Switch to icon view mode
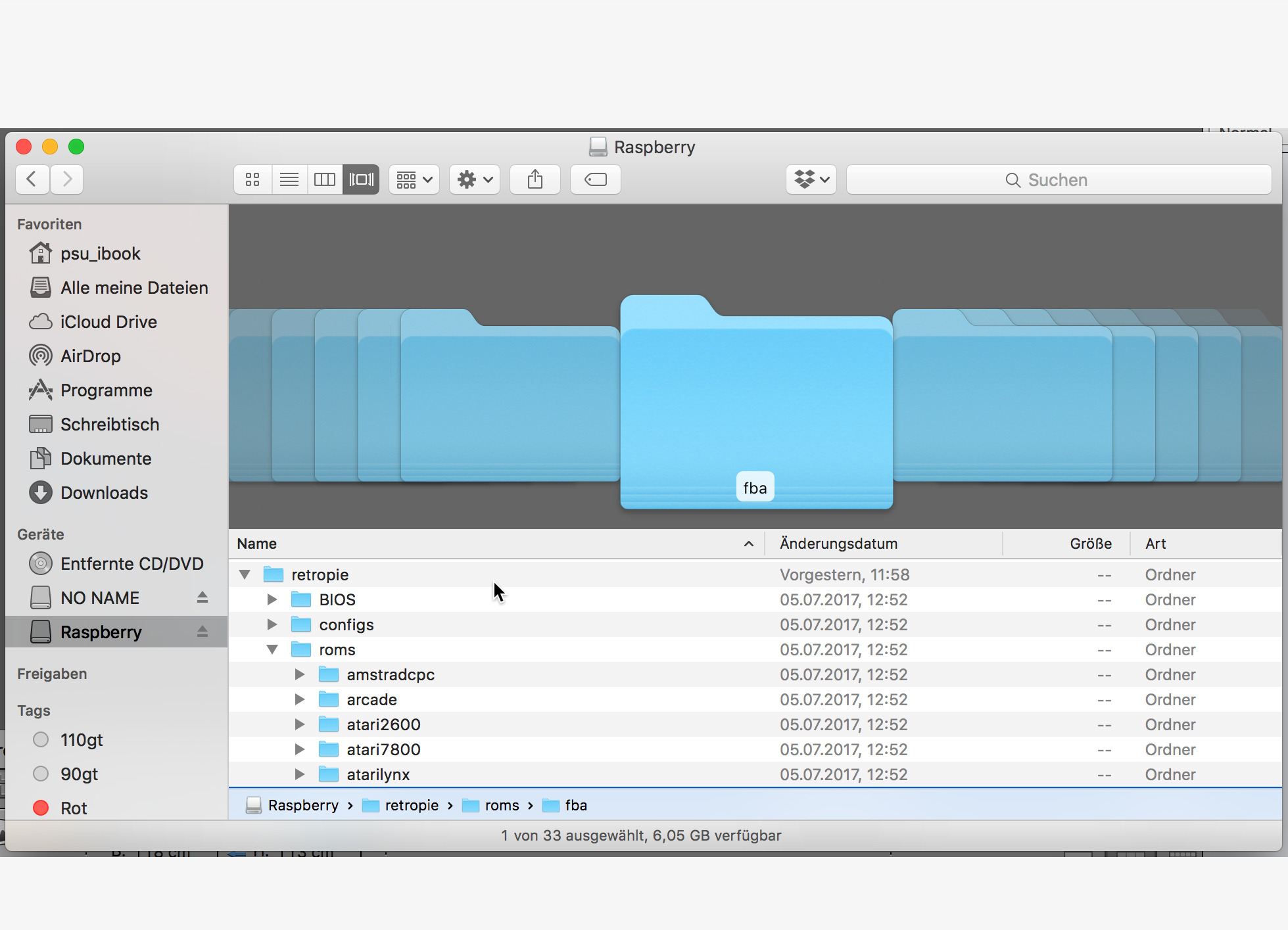 pyautogui.click(x=252, y=179)
